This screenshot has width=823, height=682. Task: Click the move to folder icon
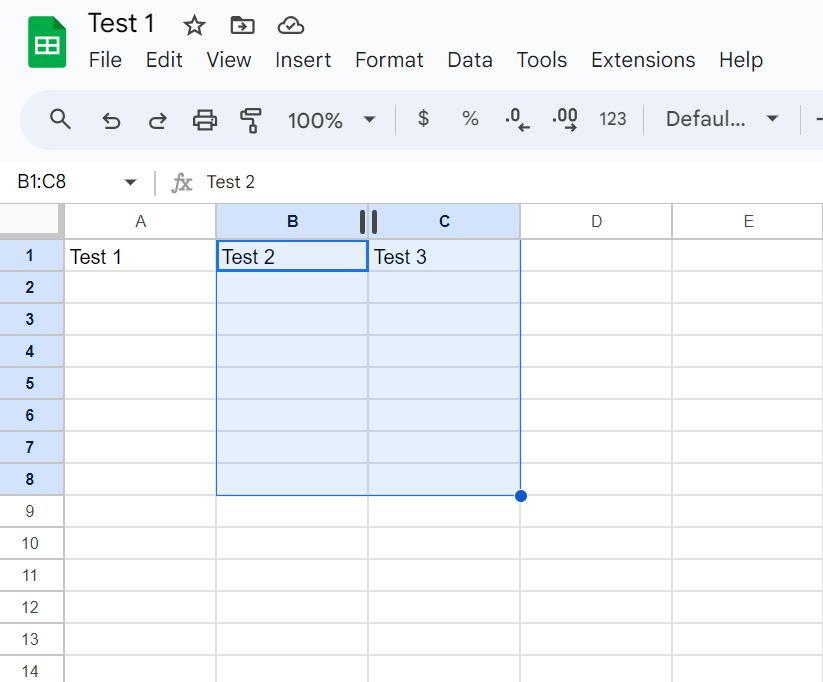[x=242, y=25]
